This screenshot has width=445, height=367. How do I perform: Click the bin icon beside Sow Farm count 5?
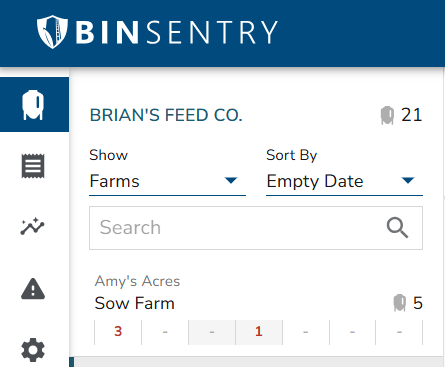coord(400,303)
